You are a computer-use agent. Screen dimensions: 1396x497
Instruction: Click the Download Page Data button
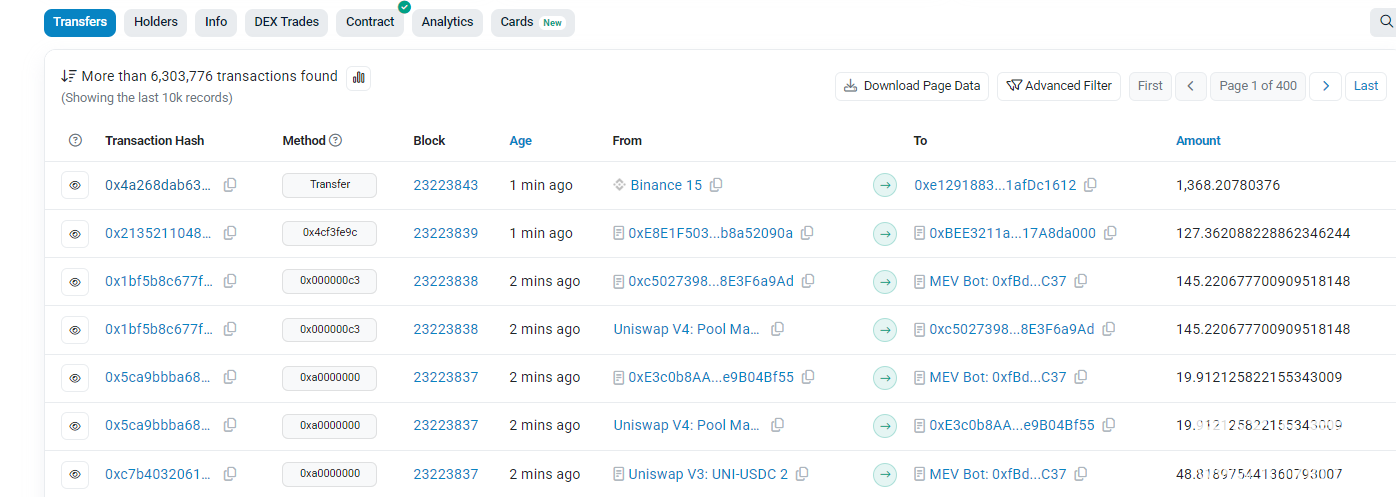point(911,86)
